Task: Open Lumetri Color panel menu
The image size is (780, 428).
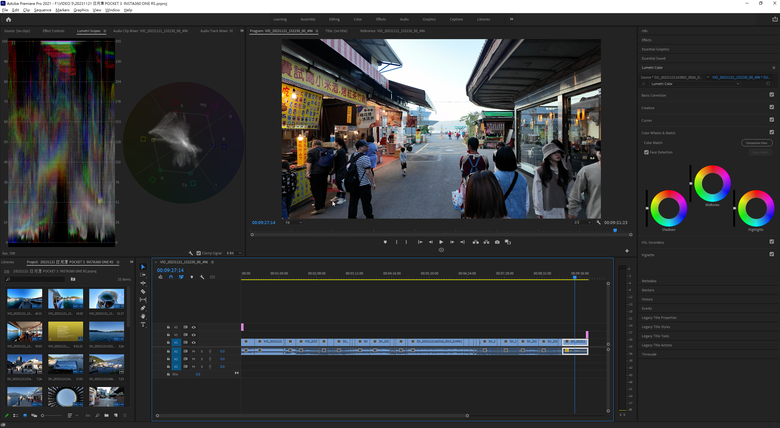Action: pos(774,68)
